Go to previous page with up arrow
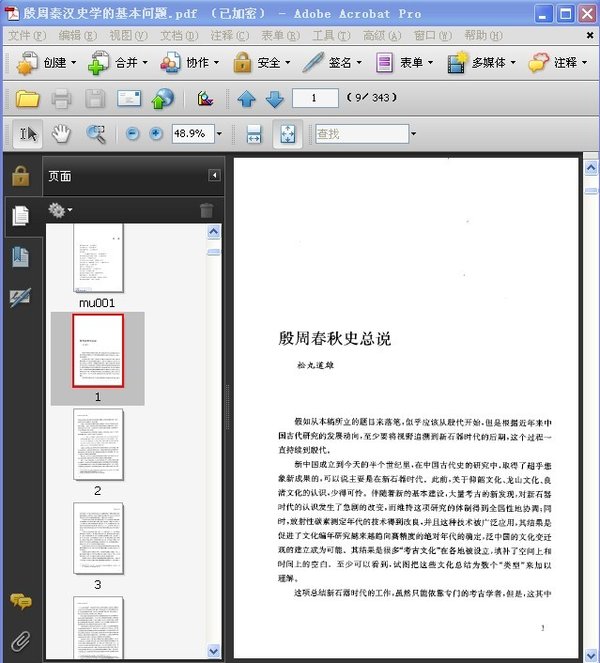 246,99
